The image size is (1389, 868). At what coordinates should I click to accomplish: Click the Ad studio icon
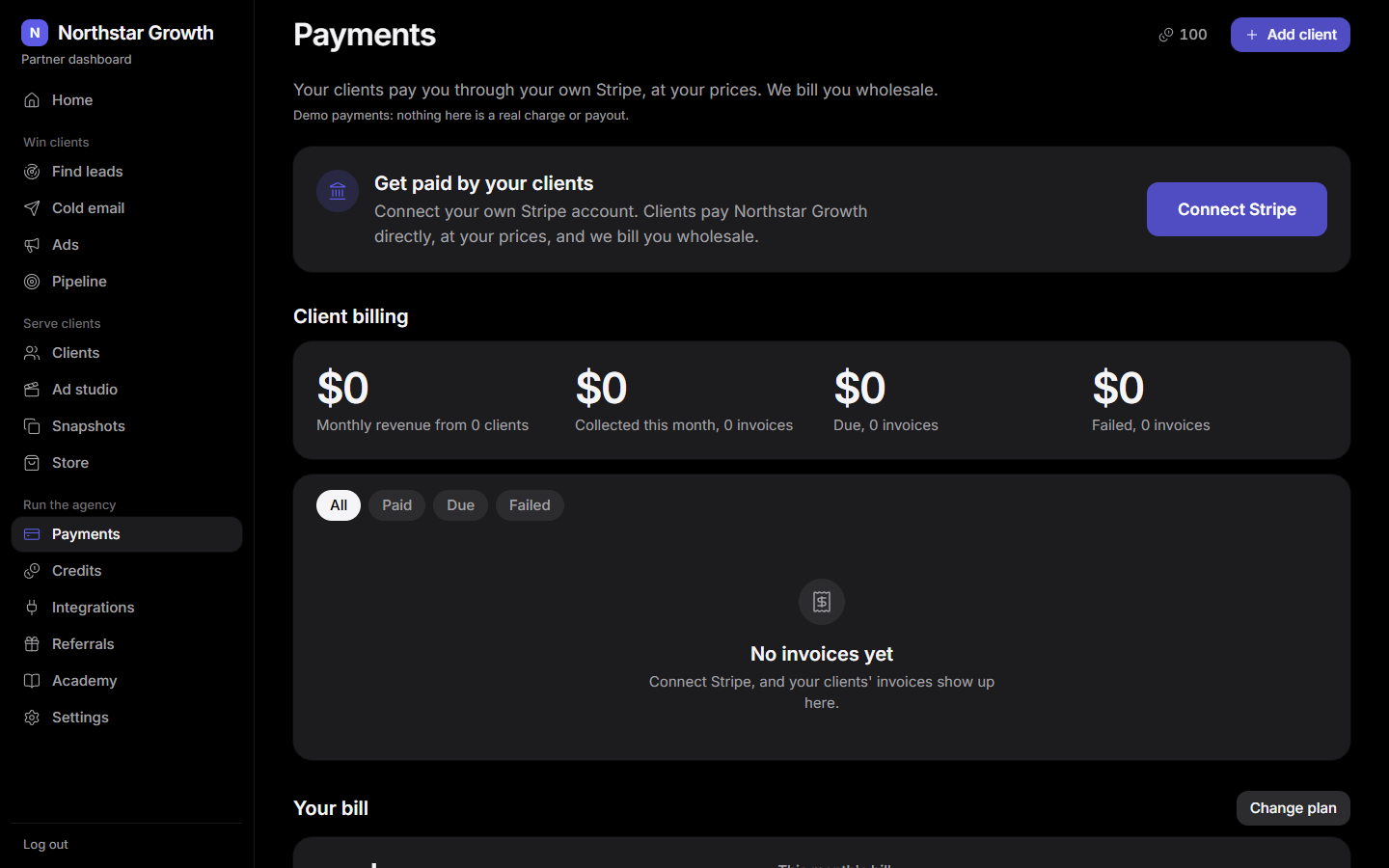point(32,390)
